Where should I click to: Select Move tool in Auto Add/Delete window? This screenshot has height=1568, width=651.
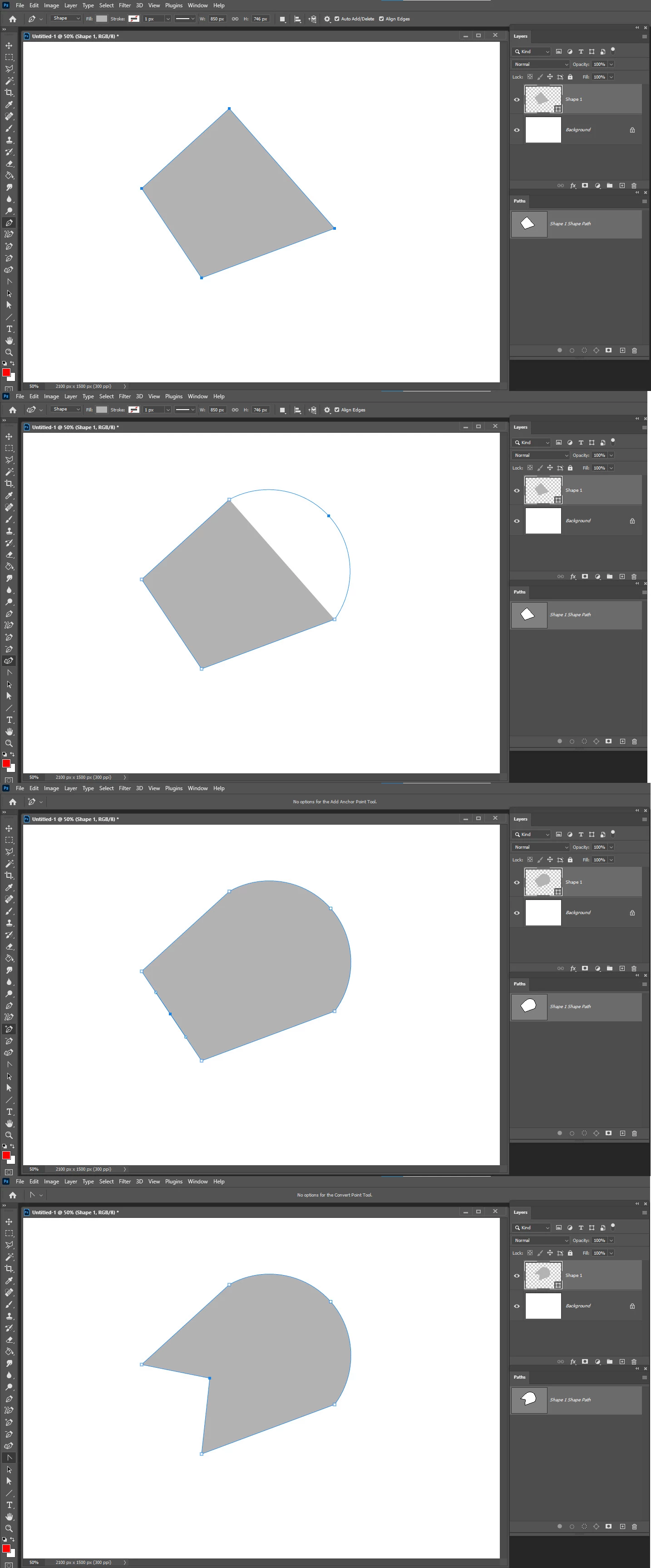point(9,46)
